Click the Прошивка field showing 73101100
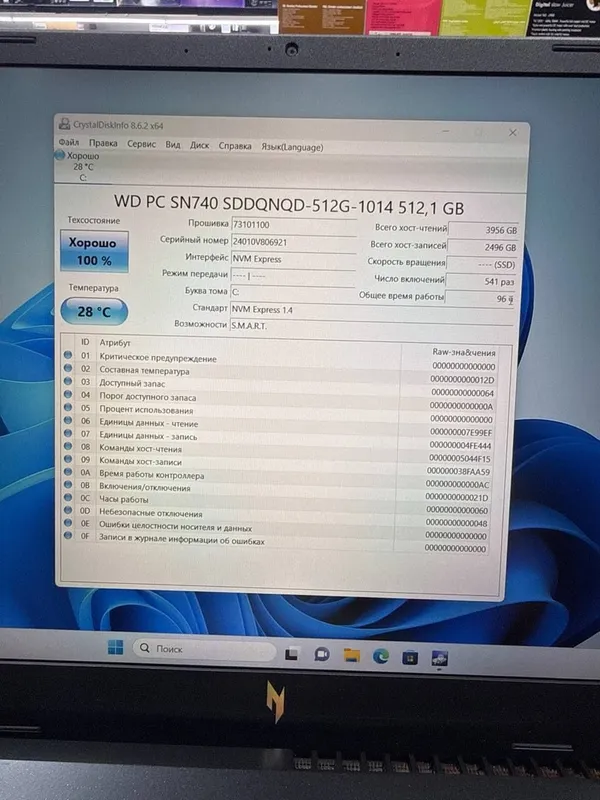The width and height of the screenshot is (600, 800). [x=293, y=225]
